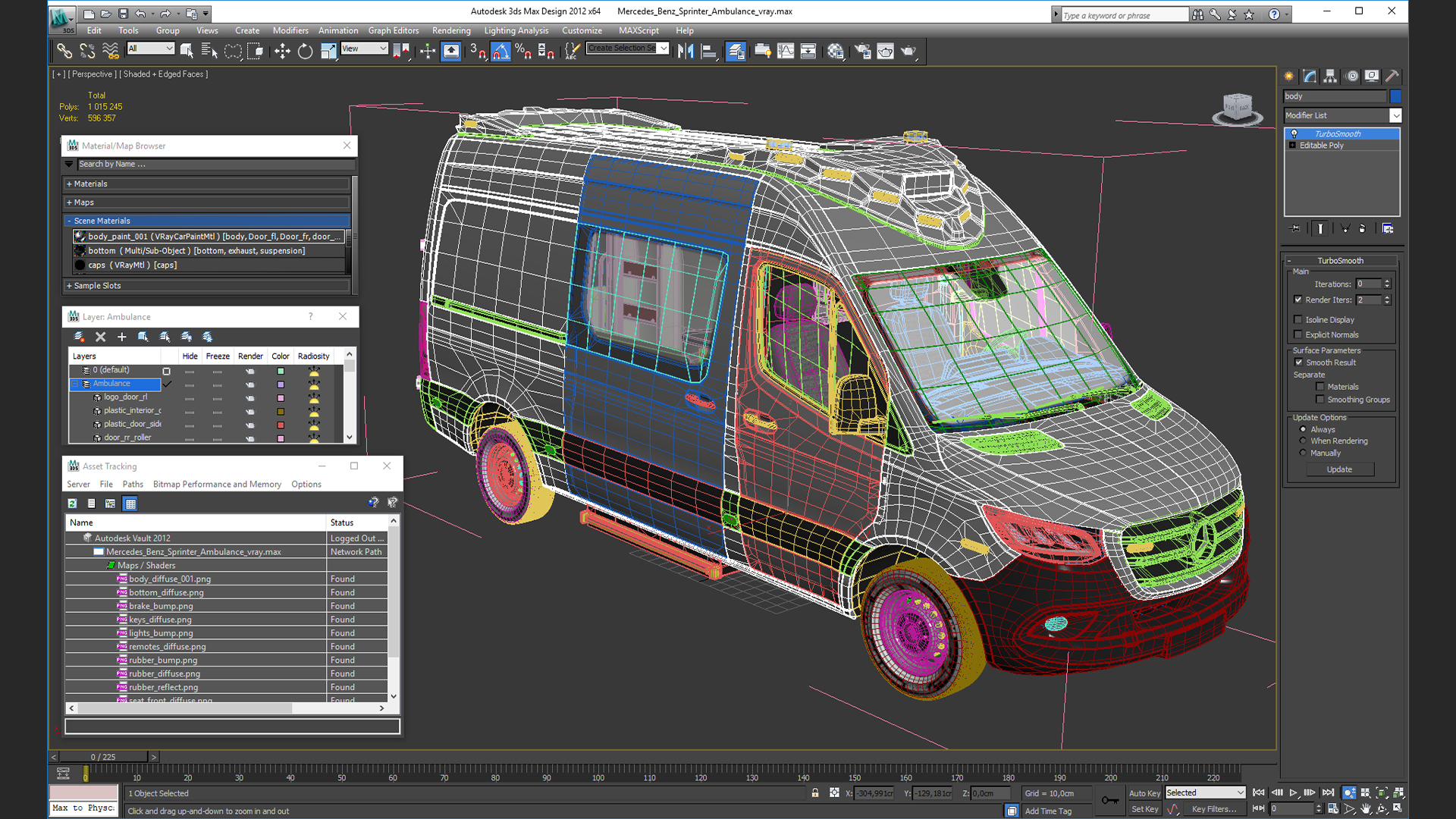Open the Rendering menu

click(x=451, y=30)
